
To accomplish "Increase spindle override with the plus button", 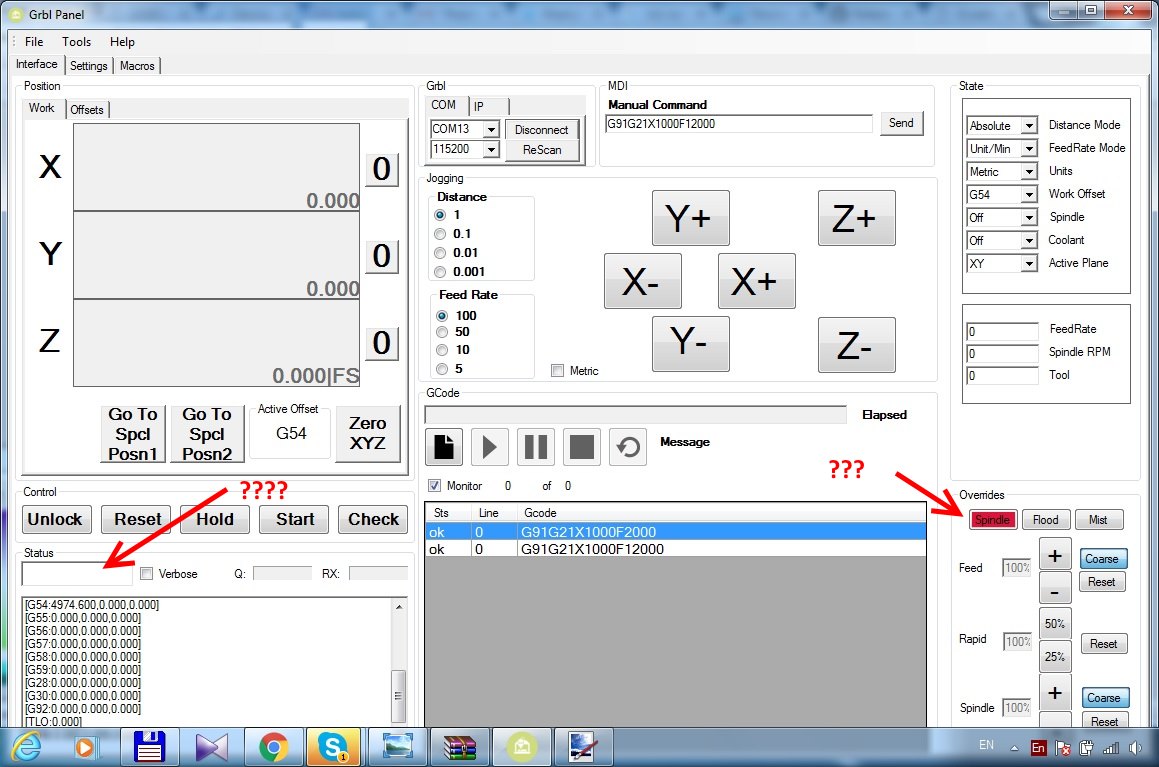I will pos(1055,692).
